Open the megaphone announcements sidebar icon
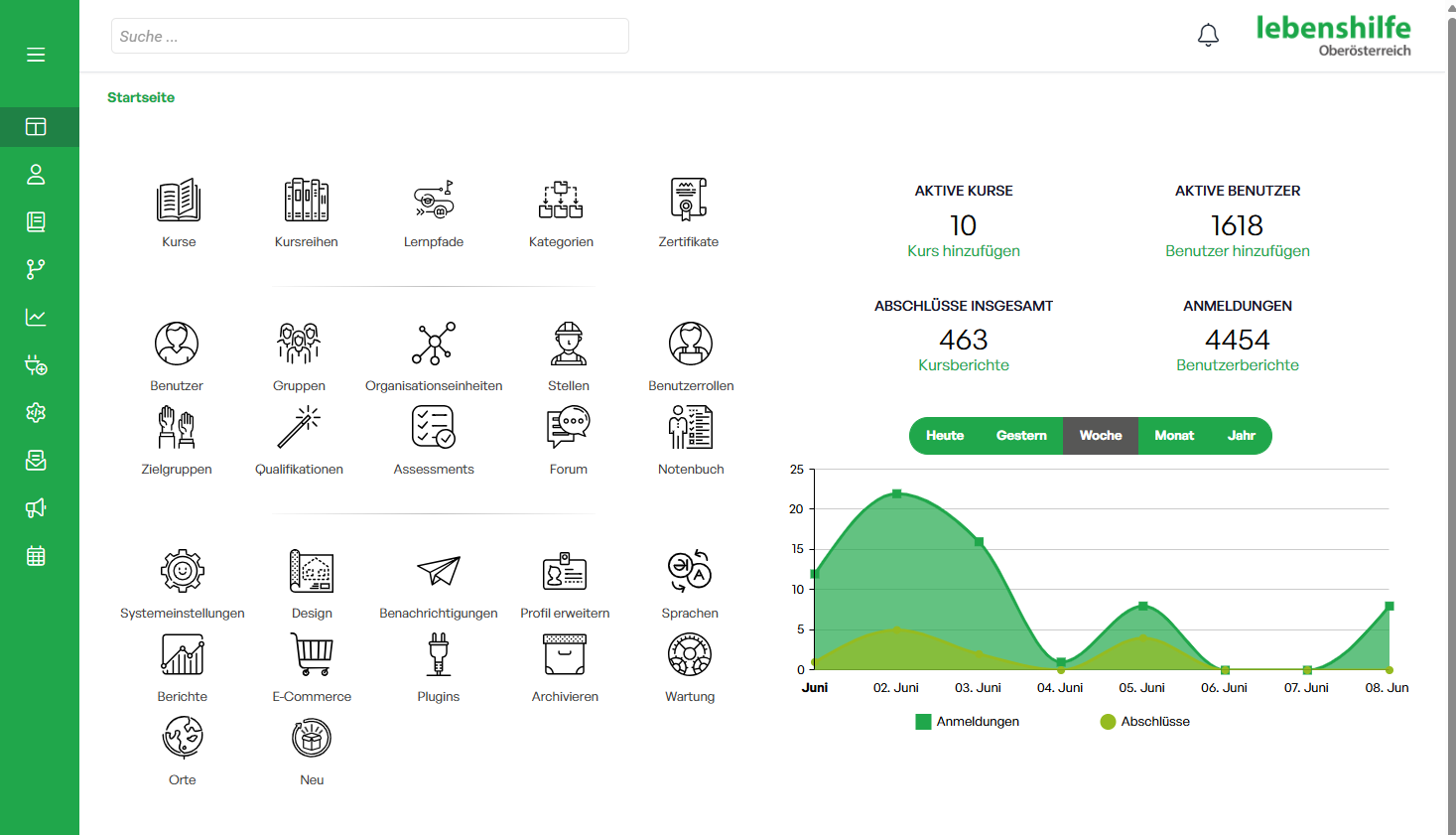Screen dimensions: 1456x835 (x=36, y=508)
